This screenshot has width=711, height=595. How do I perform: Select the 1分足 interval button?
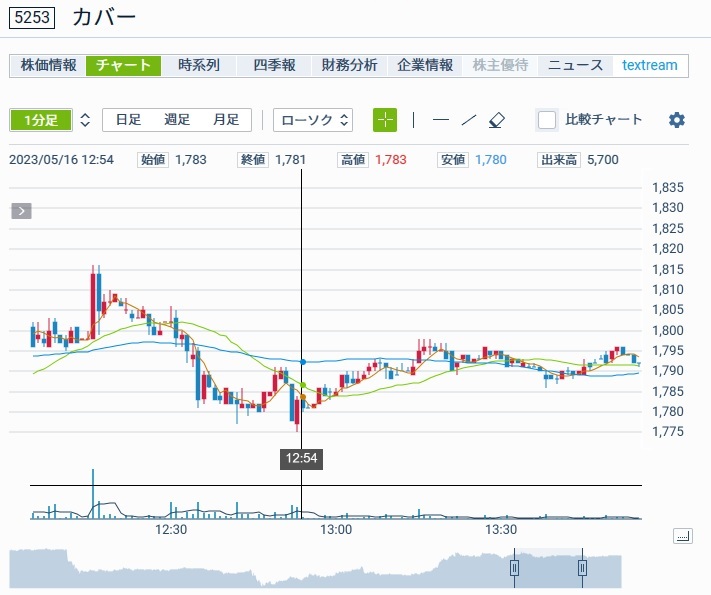click(x=40, y=120)
